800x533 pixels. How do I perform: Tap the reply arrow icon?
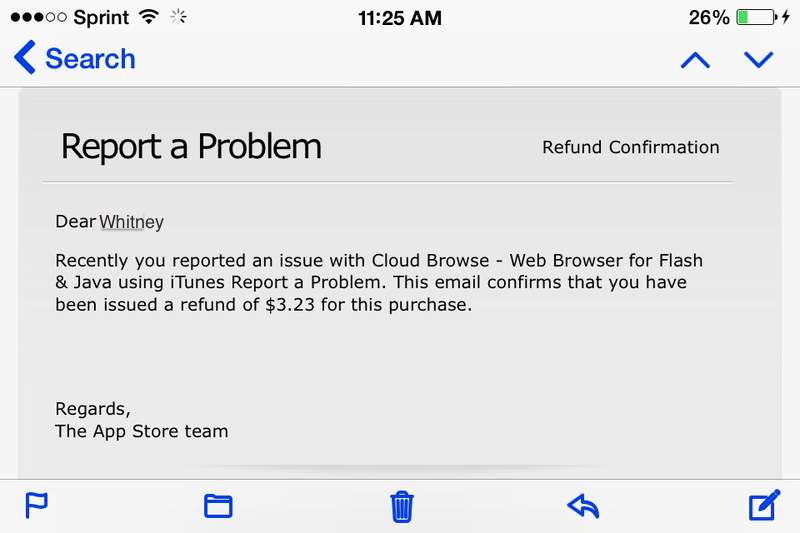583,506
